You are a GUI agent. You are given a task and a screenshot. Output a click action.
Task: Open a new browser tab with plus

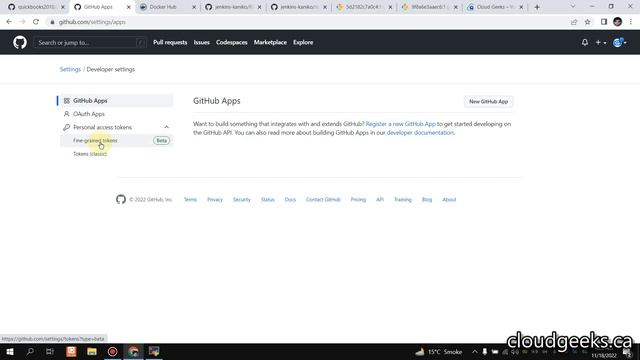pyautogui.click(x=537, y=7)
